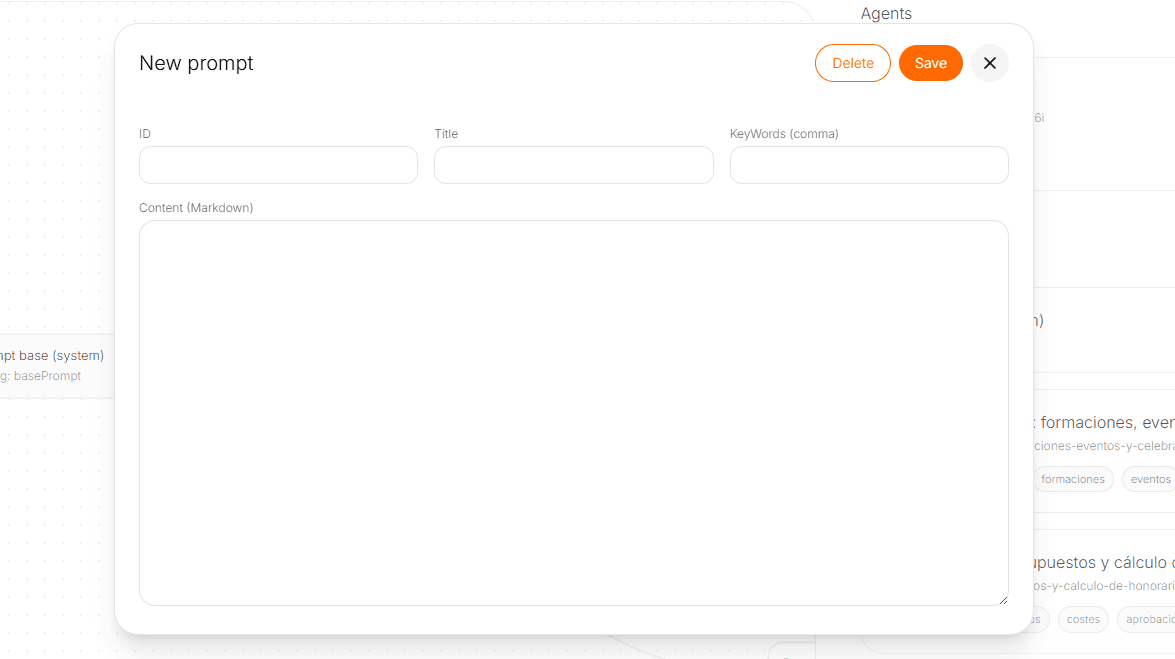Click inside the Content (Markdown) textarea
1175x659 pixels.
(x=573, y=410)
